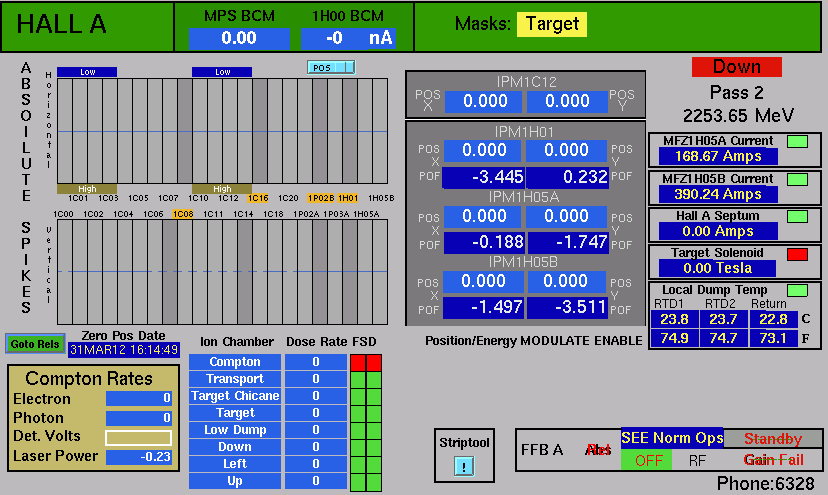
Task: Click Target Solenoid red status light
Action: [797, 254]
